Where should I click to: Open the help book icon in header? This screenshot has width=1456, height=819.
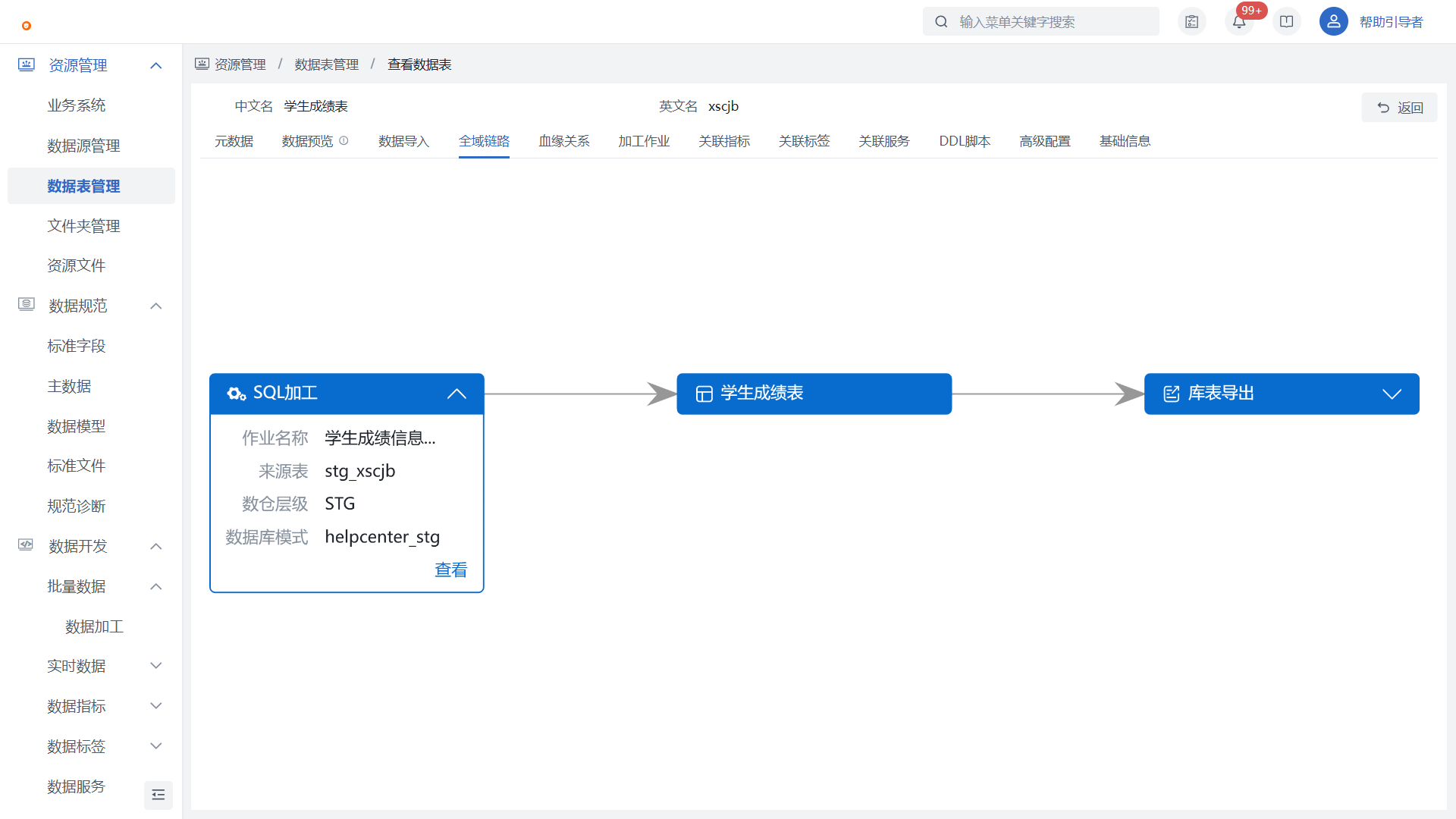tap(1287, 22)
